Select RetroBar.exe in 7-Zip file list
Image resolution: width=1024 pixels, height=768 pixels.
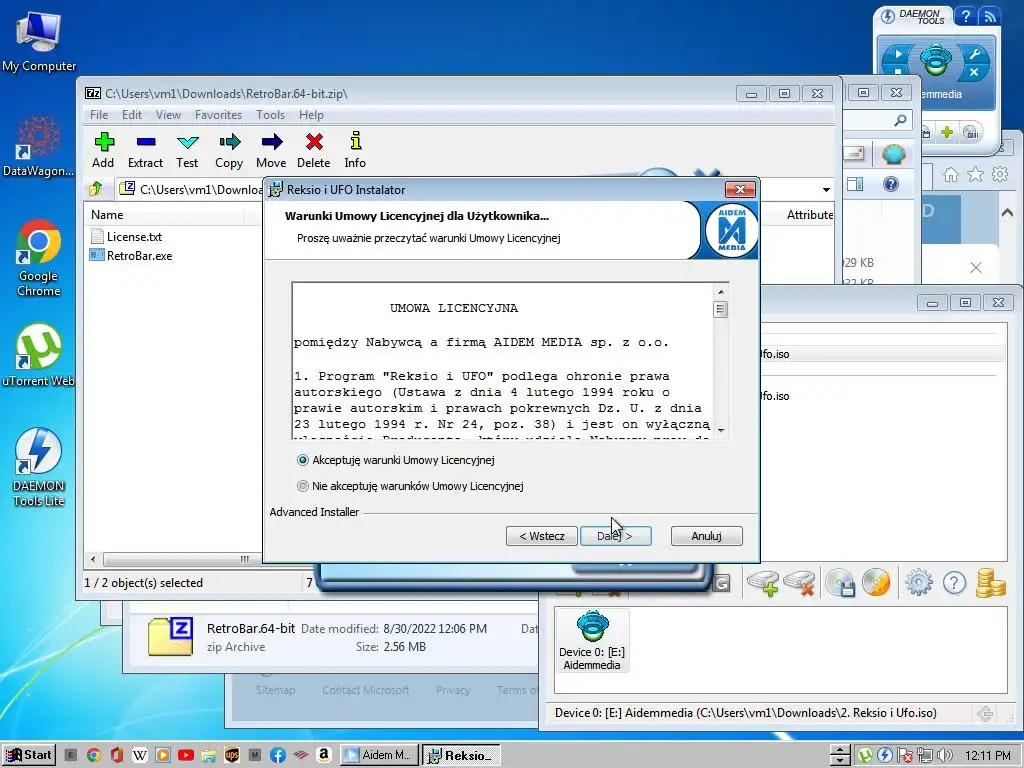131,256
